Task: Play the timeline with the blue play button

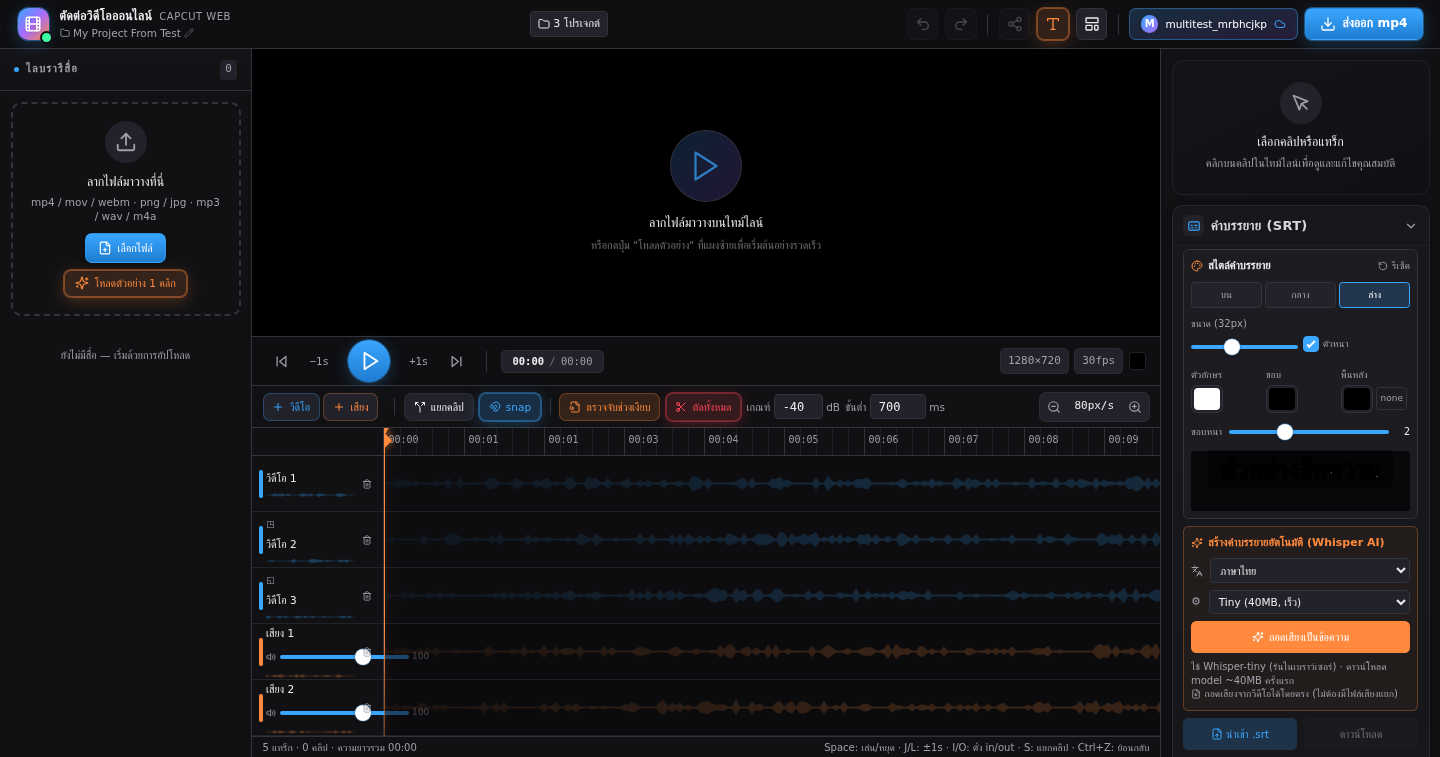Action: [369, 361]
